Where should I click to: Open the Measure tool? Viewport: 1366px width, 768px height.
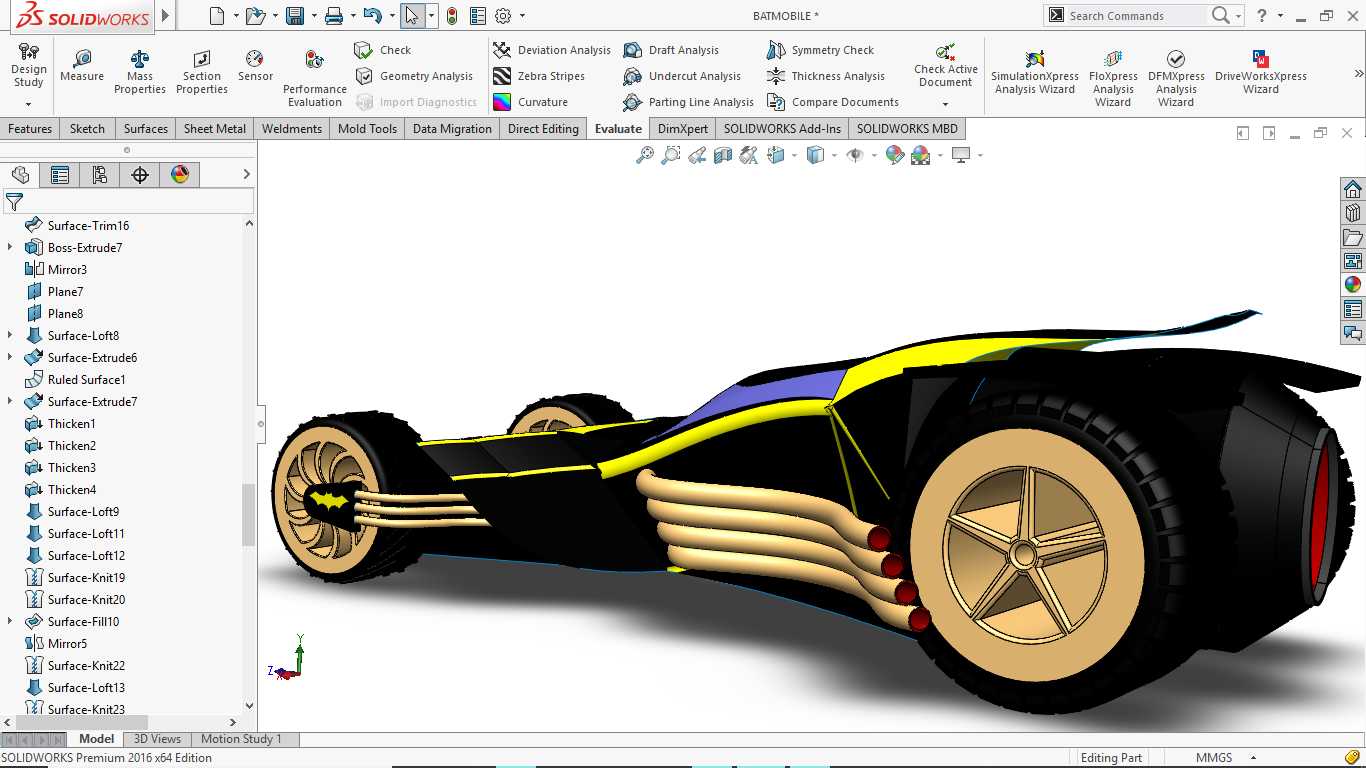click(x=82, y=66)
